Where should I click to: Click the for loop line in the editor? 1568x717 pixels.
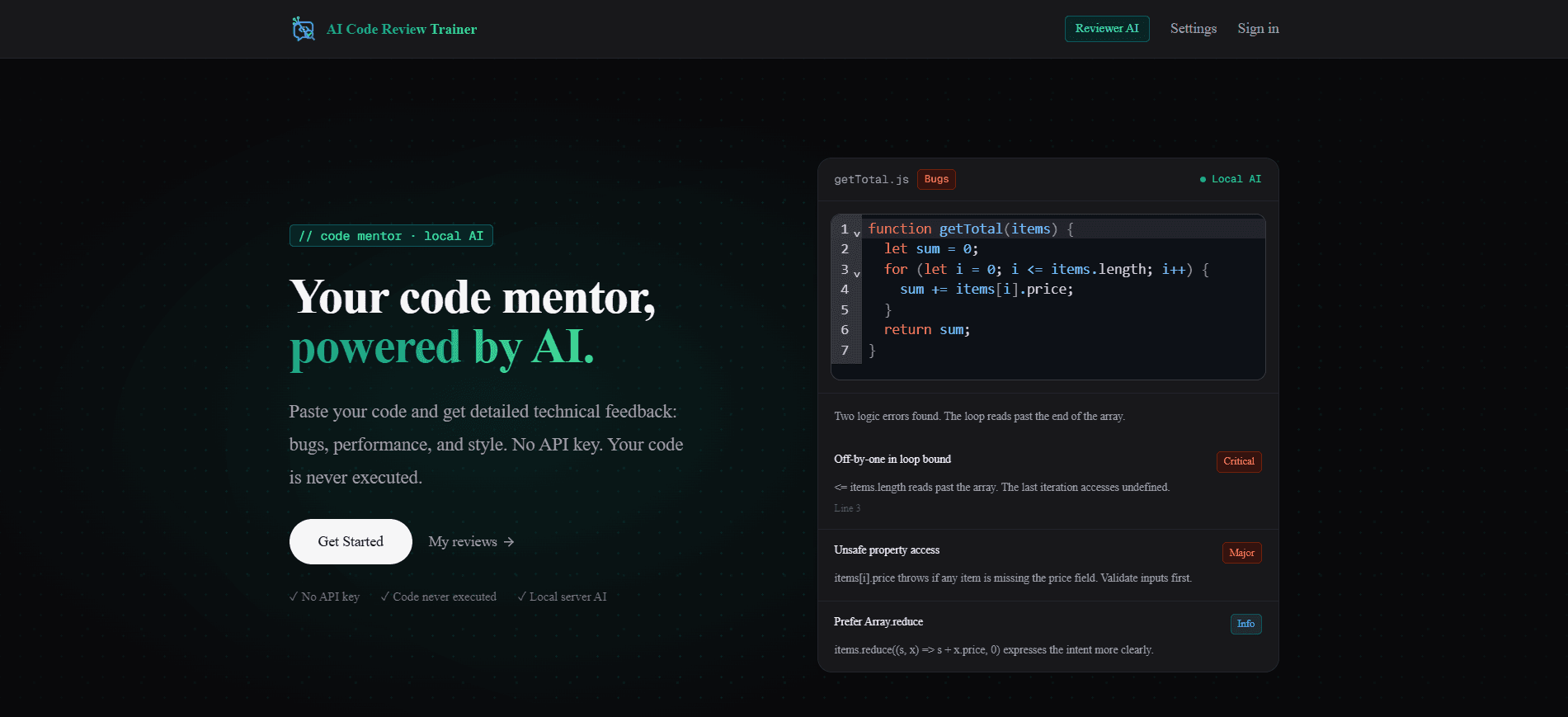tap(1046, 270)
